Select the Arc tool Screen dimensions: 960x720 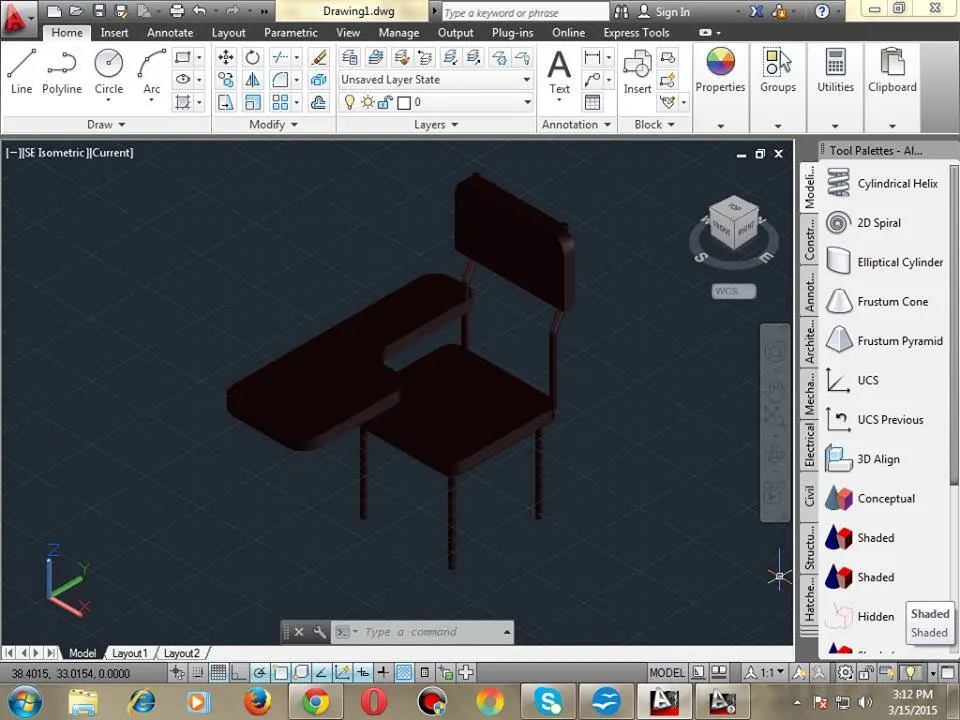tap(151, 72)
